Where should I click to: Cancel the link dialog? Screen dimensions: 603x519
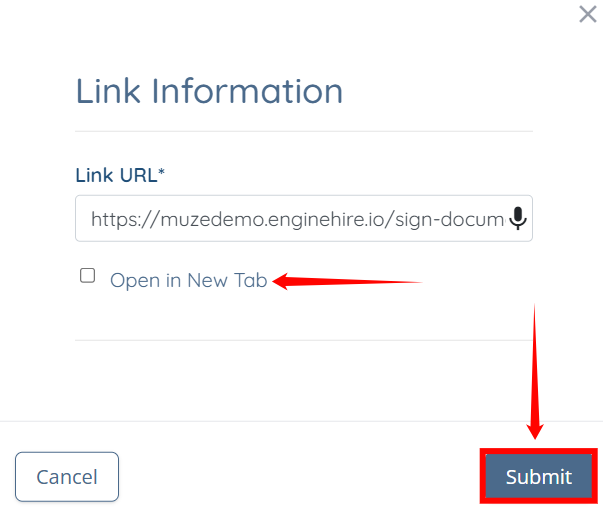pos(67,477)
